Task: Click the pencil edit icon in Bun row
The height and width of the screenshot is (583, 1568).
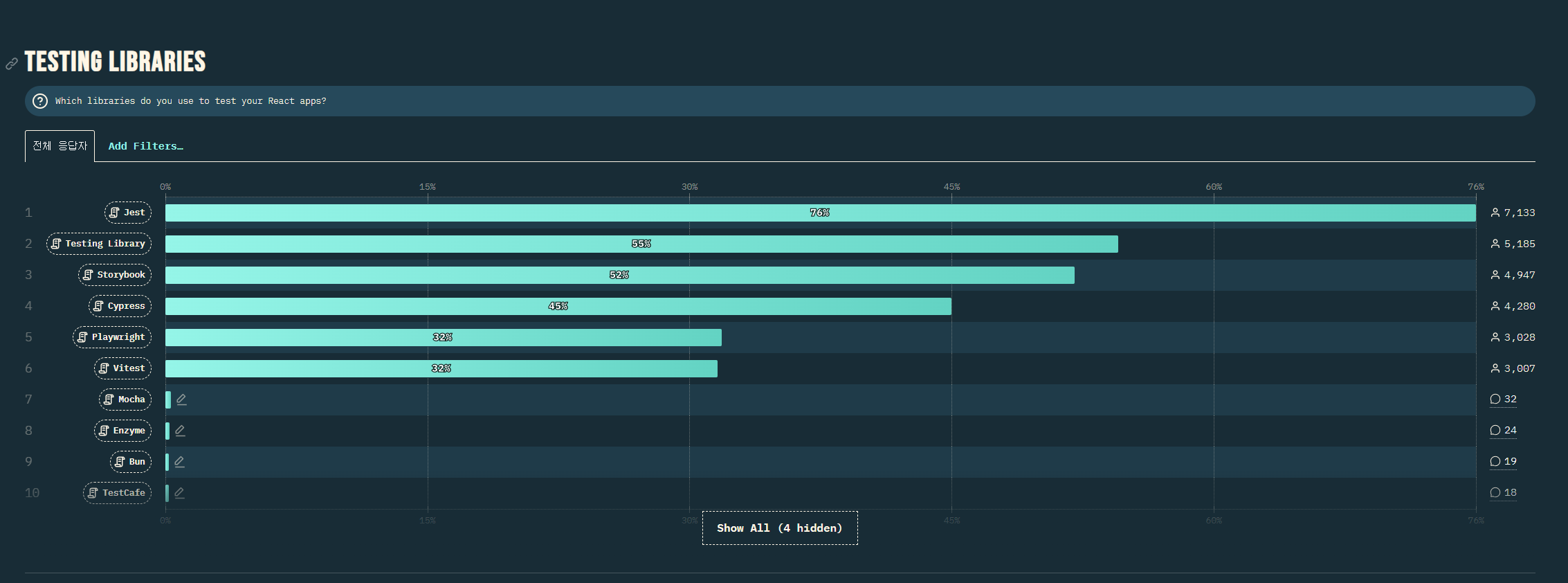Action: pos(179,462)
